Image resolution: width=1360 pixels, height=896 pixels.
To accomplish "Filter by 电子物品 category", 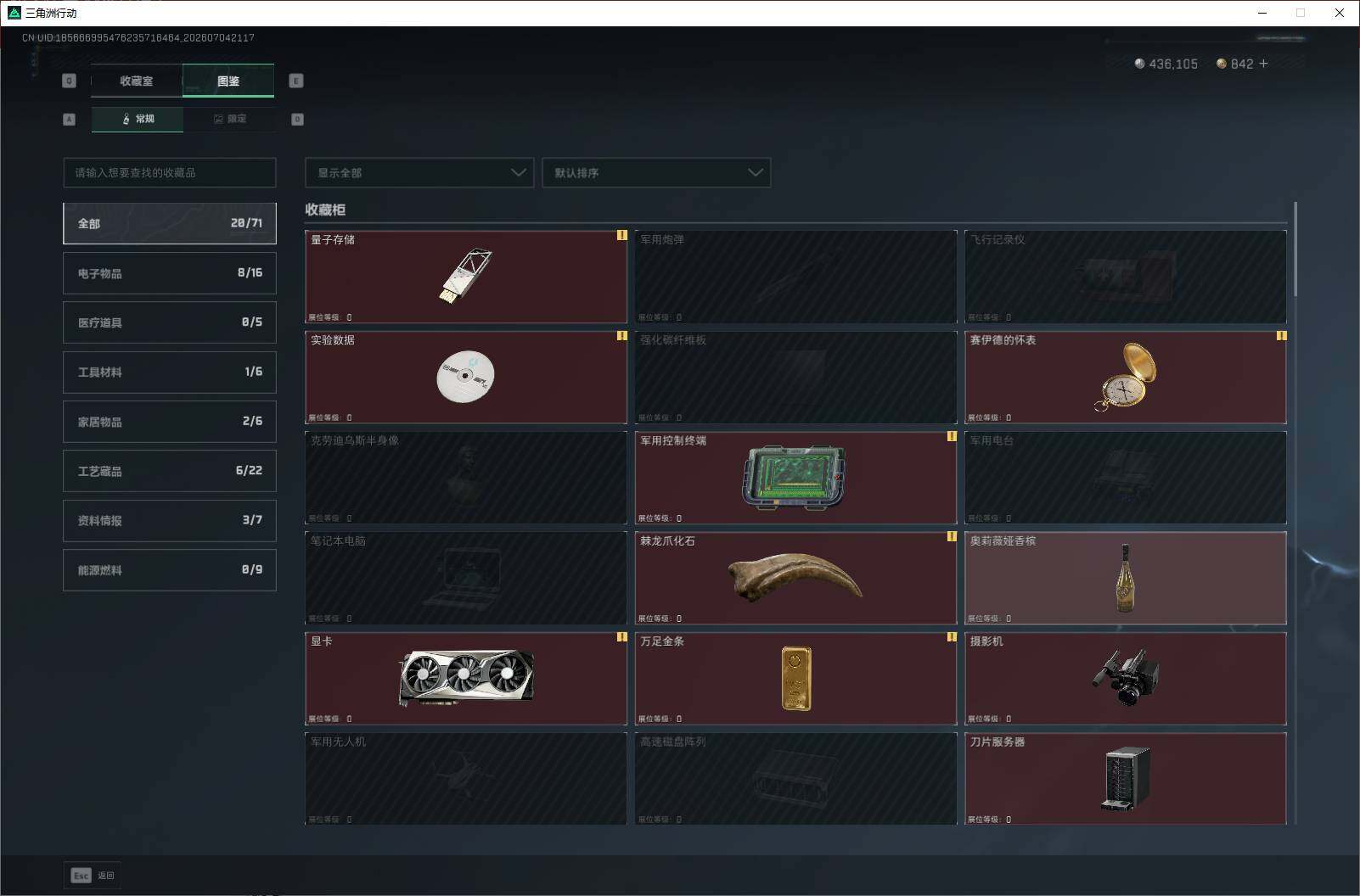I will pyautogui.click(x=170, y=273).
